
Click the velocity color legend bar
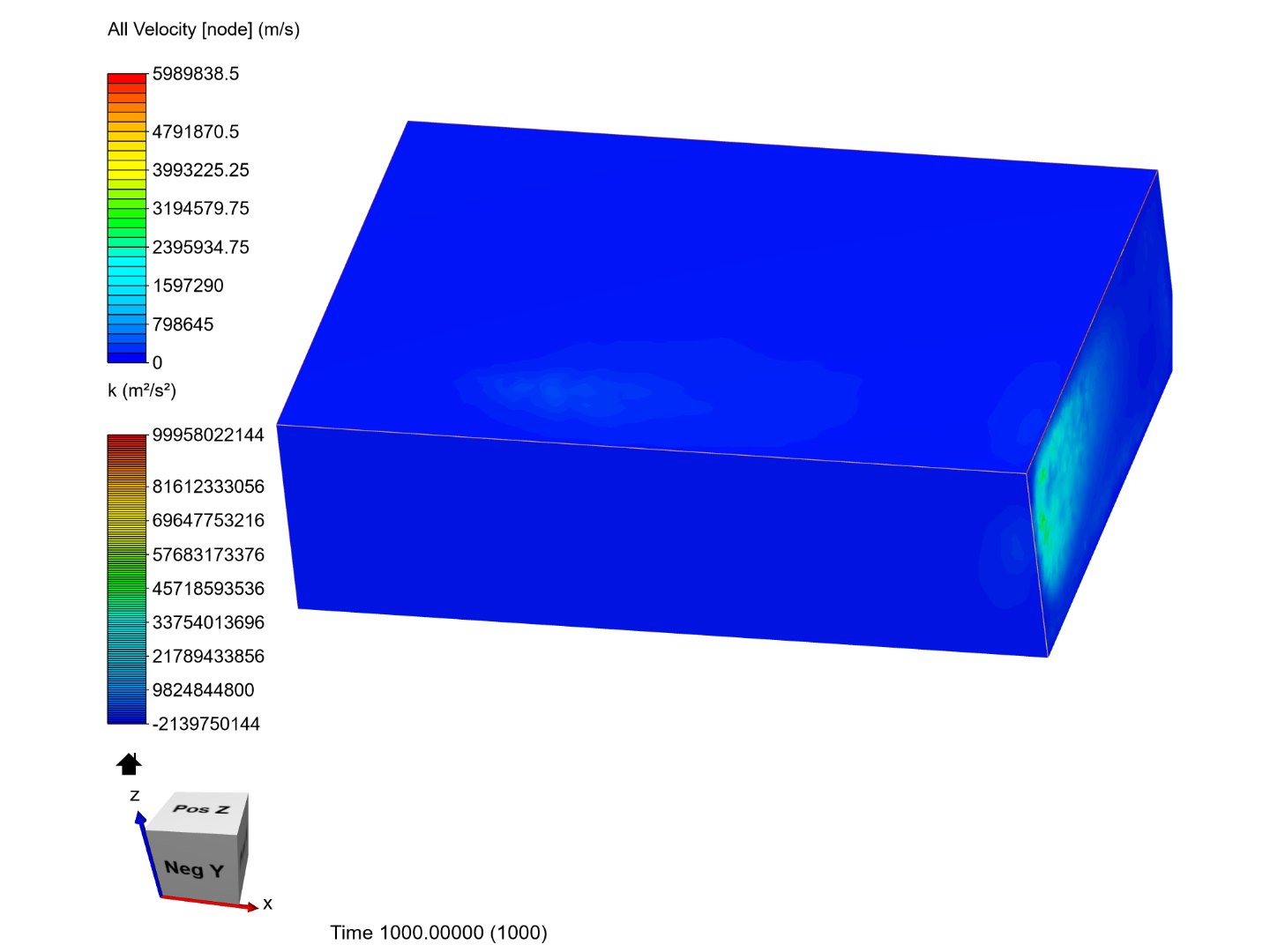pyautogui.click(x=127, y=218)
